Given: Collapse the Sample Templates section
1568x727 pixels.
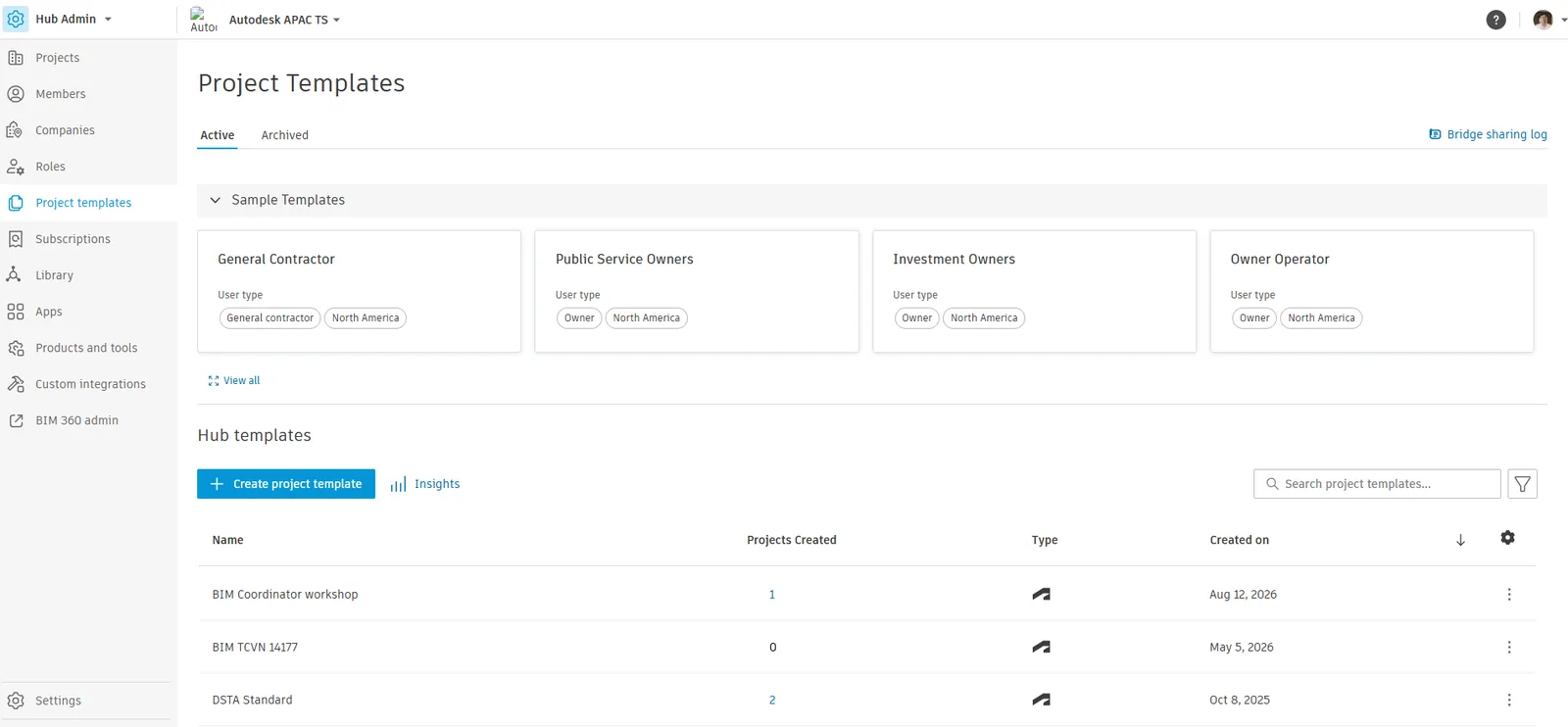Looking at the screenshot, I should 216,200.
